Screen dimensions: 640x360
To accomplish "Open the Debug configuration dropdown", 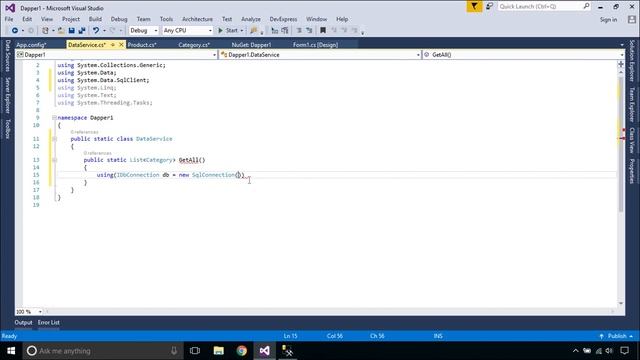I will pyautogui.click(x=156, y=31).
